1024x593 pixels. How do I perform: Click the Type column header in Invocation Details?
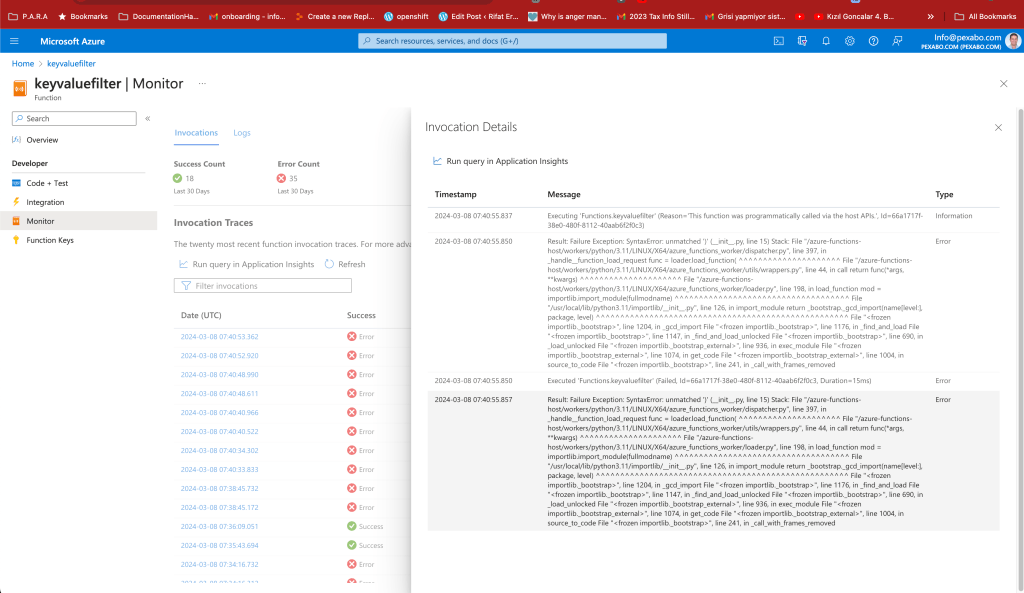coord(944,195)
